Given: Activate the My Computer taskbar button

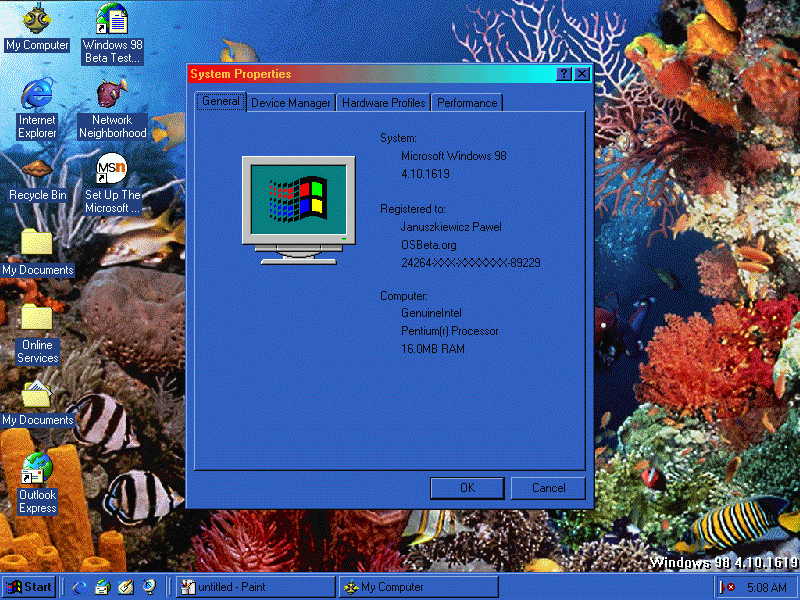Looking at the screenshot, I should (418, 587).
